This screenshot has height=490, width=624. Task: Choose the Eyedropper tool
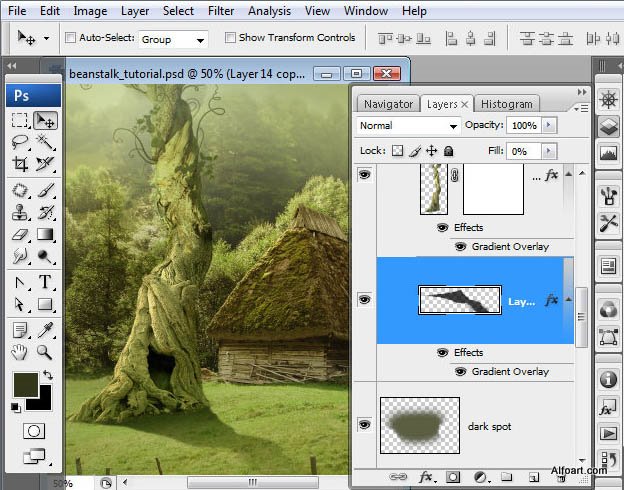tap(45, 329)
